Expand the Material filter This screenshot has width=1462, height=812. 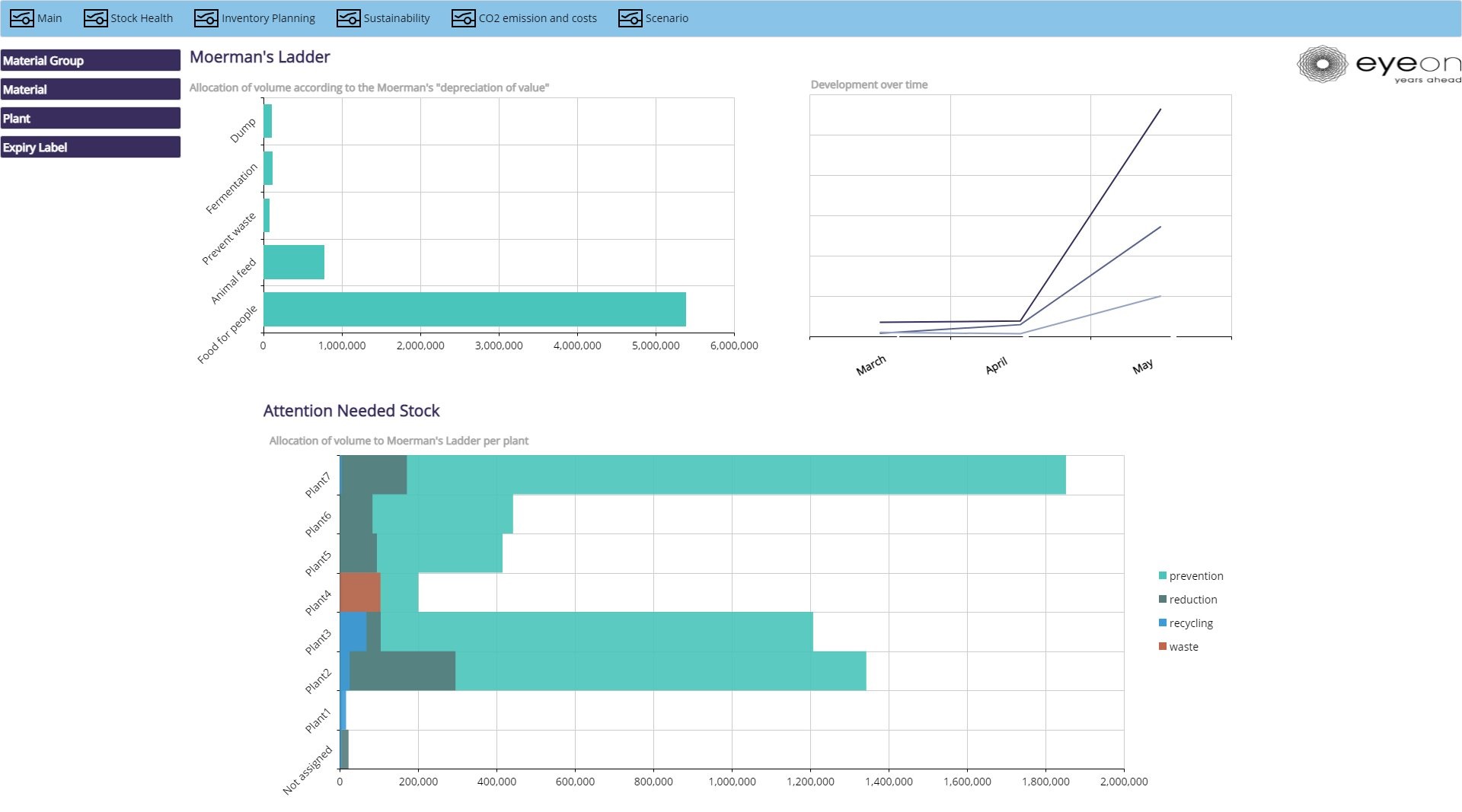tap(91, 90)
